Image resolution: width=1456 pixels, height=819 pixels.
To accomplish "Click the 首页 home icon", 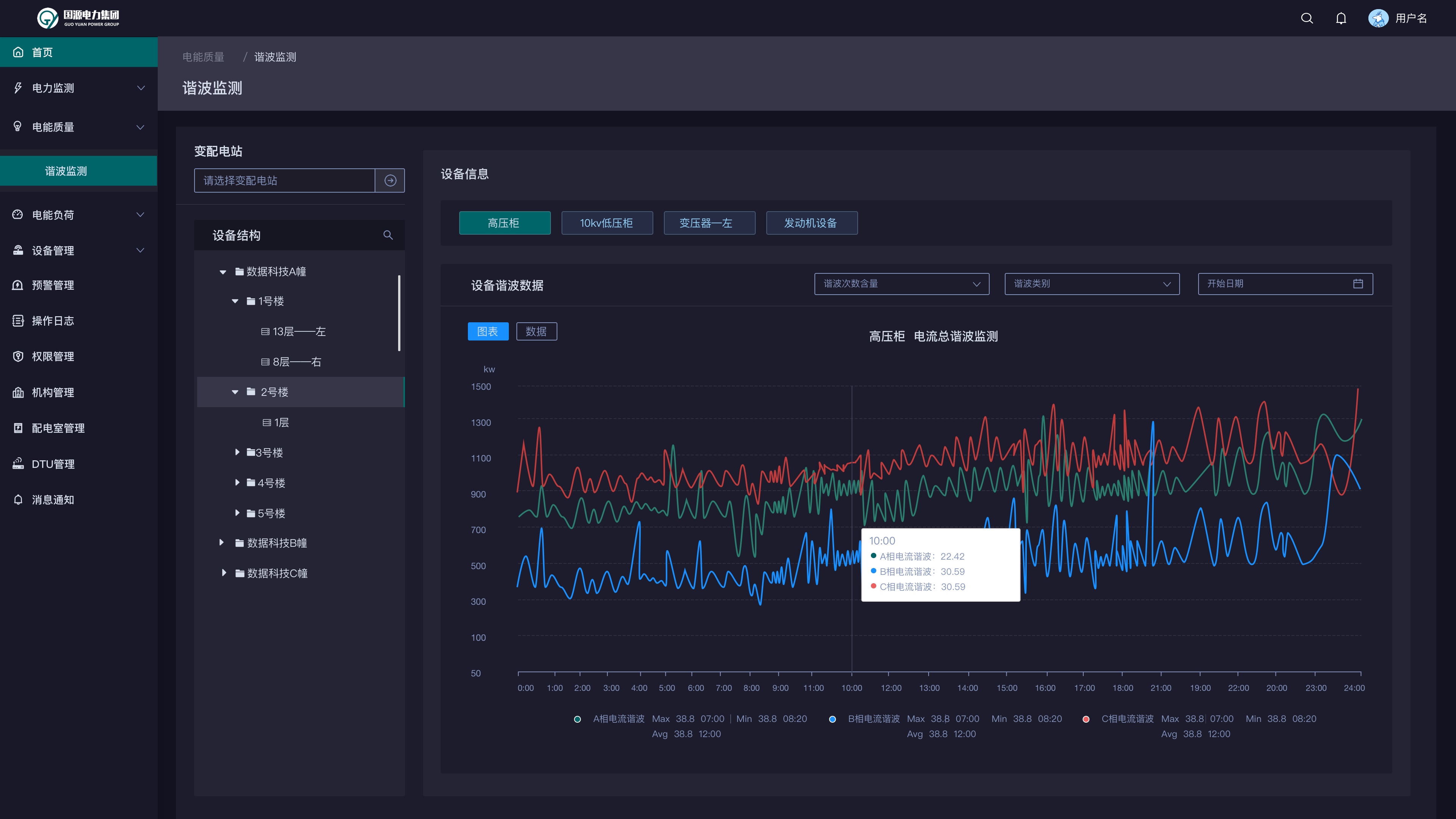I will pyautogui.click(x=18, y=52).
